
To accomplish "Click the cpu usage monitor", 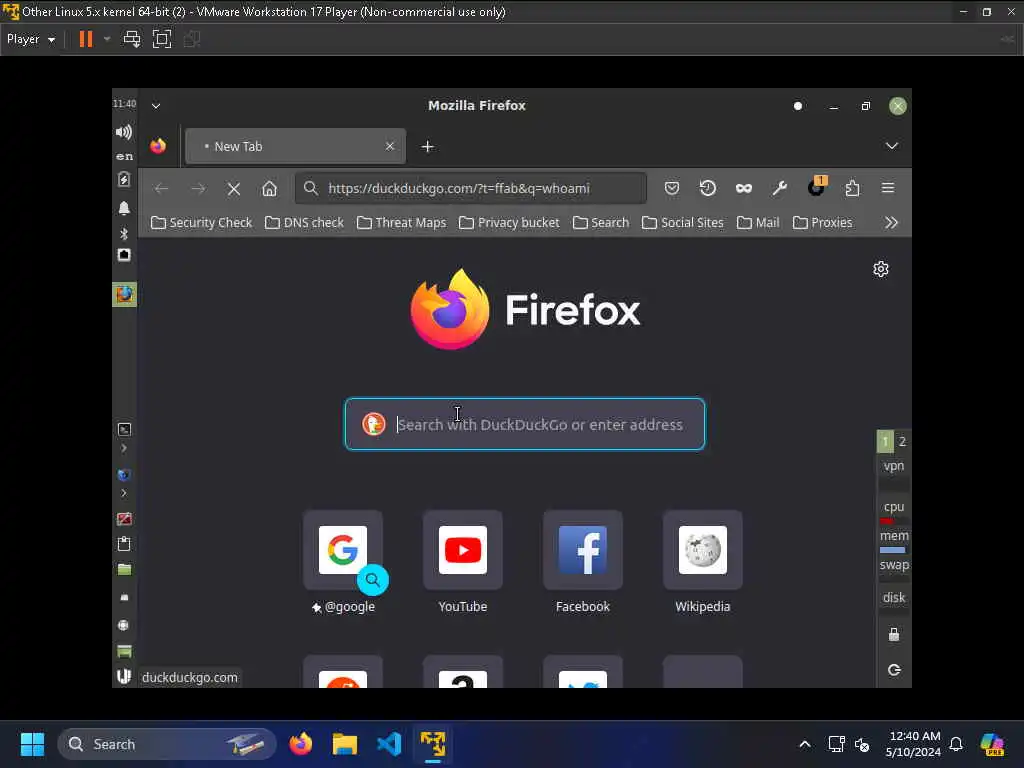I will point(893,511).
